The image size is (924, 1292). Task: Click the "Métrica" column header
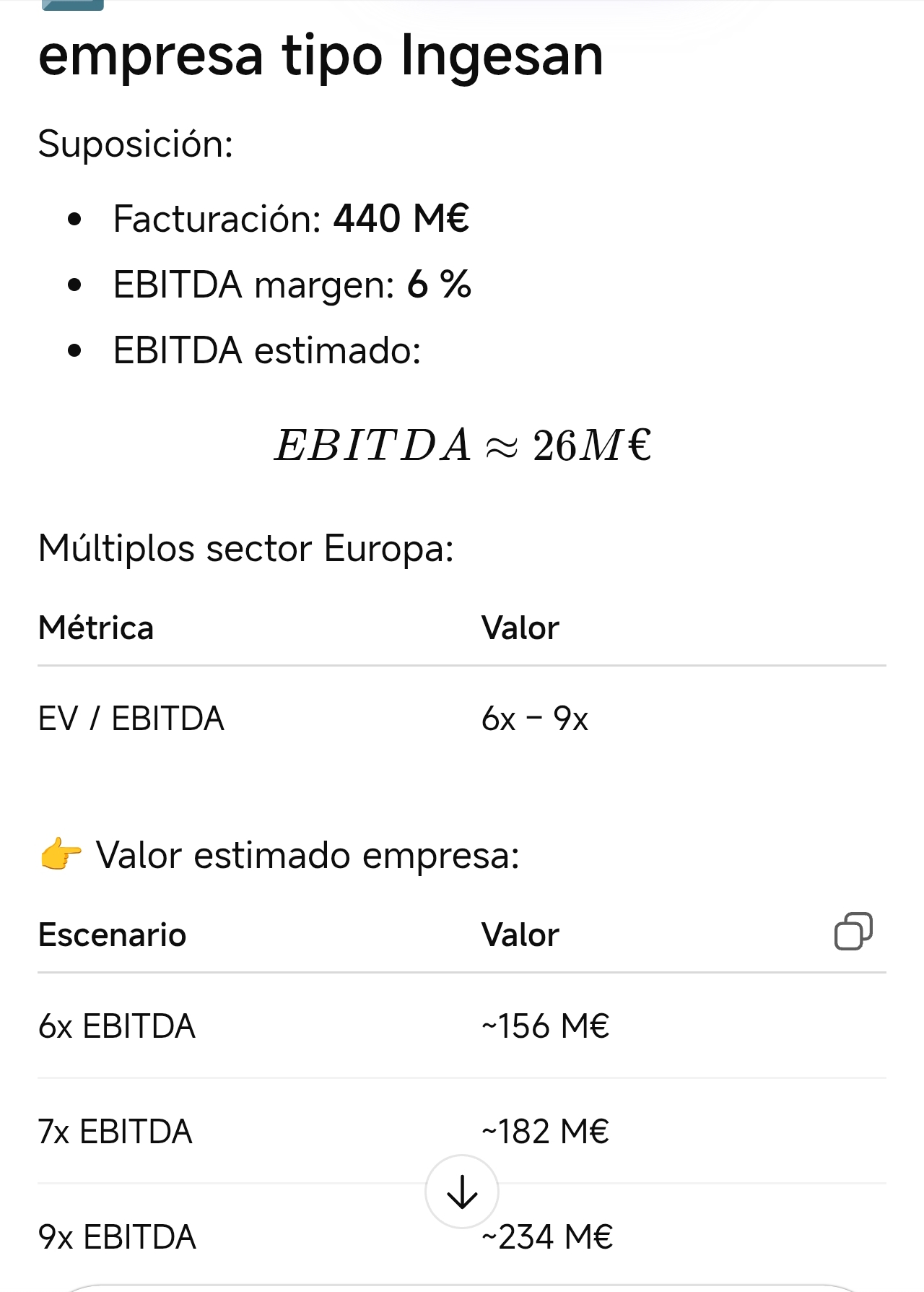[96, 628]
